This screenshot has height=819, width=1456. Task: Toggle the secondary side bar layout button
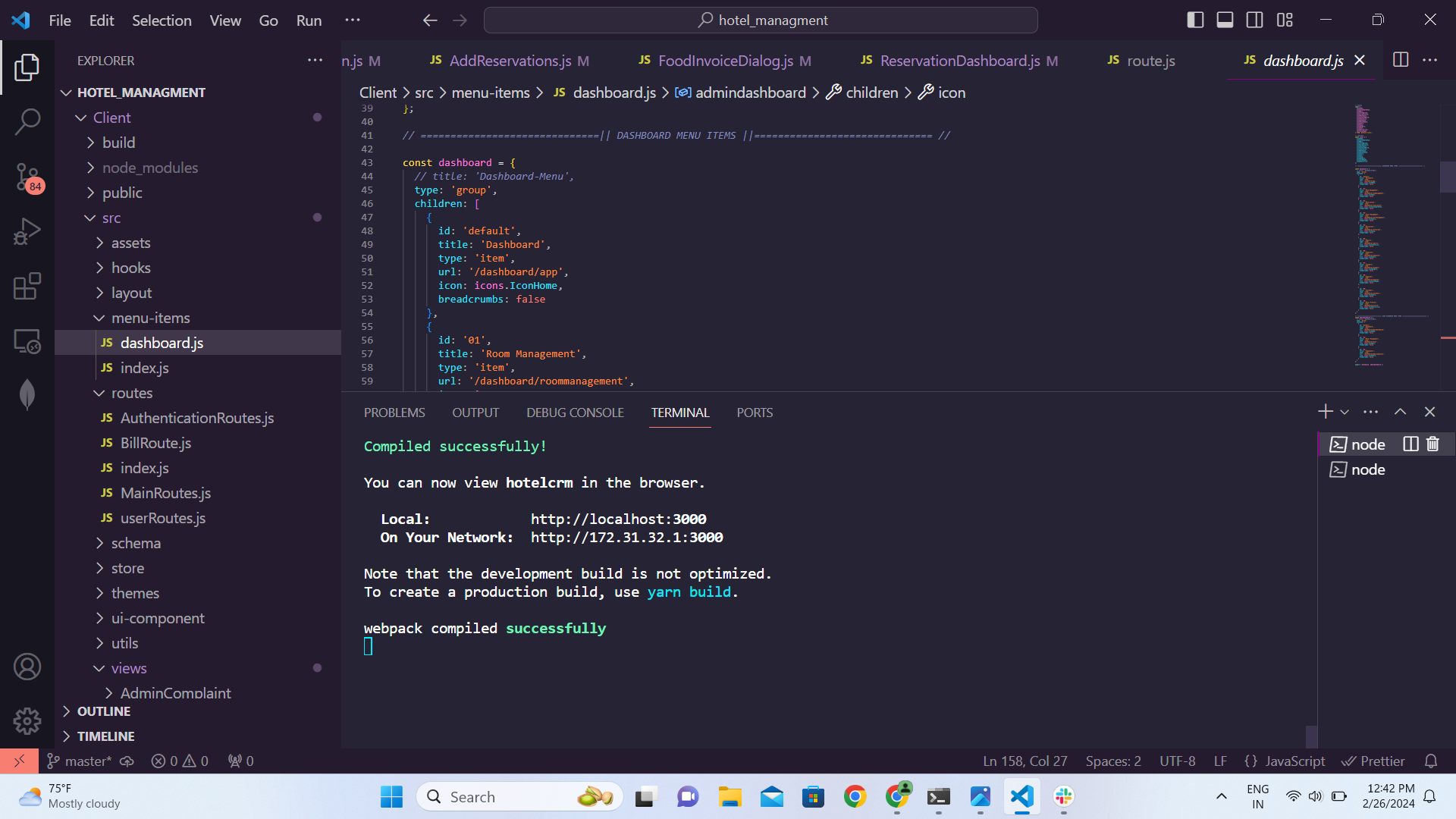pyautogui.click(x=1255, y=20)
